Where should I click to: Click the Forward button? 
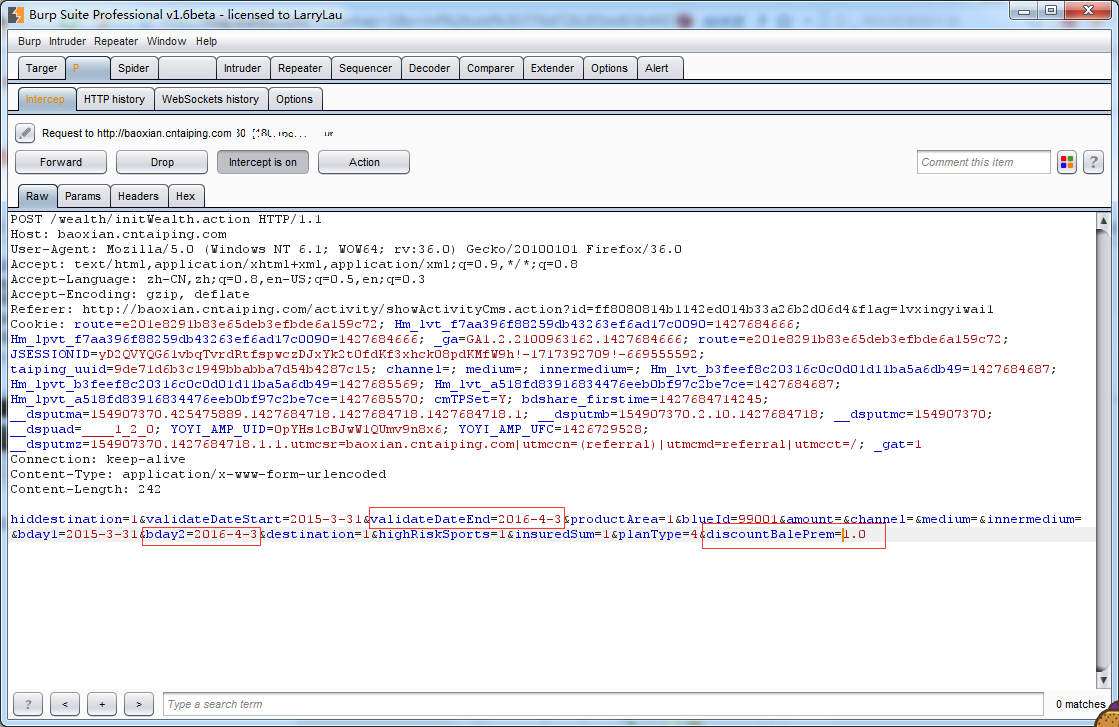[61, 162]
